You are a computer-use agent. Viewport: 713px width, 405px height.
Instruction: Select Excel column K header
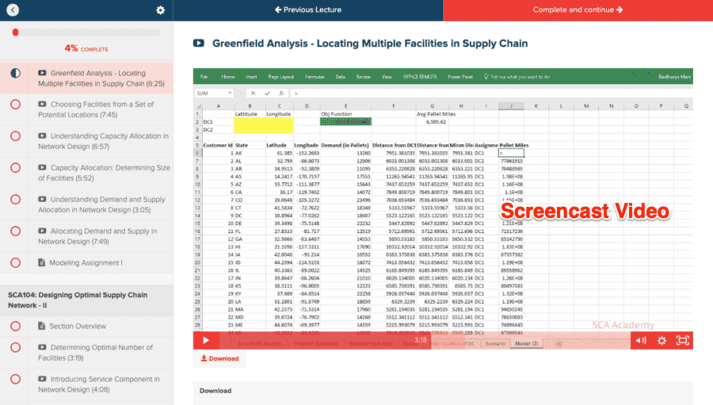pos(536,105)
